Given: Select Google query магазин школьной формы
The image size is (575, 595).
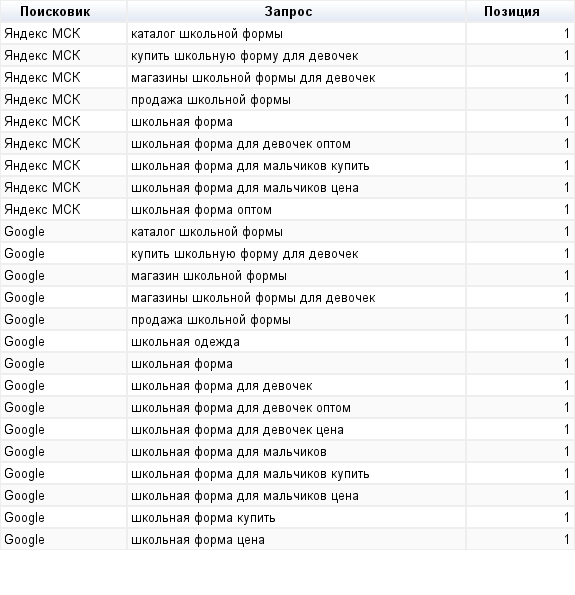Looking at the screenshot, I should [x=209, y=276].
